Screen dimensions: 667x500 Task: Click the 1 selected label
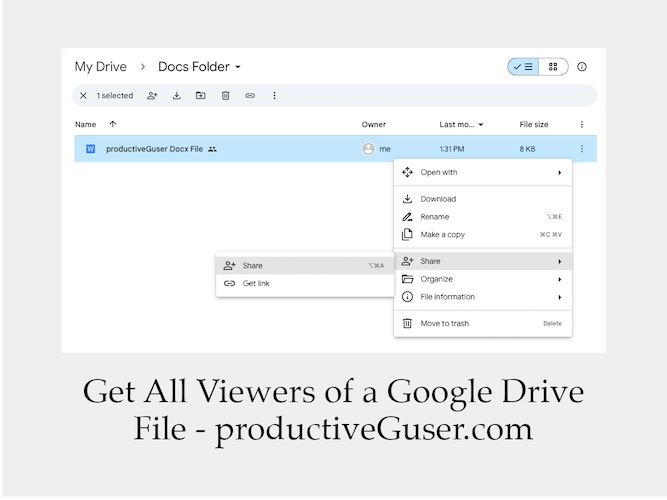point(115,96)
